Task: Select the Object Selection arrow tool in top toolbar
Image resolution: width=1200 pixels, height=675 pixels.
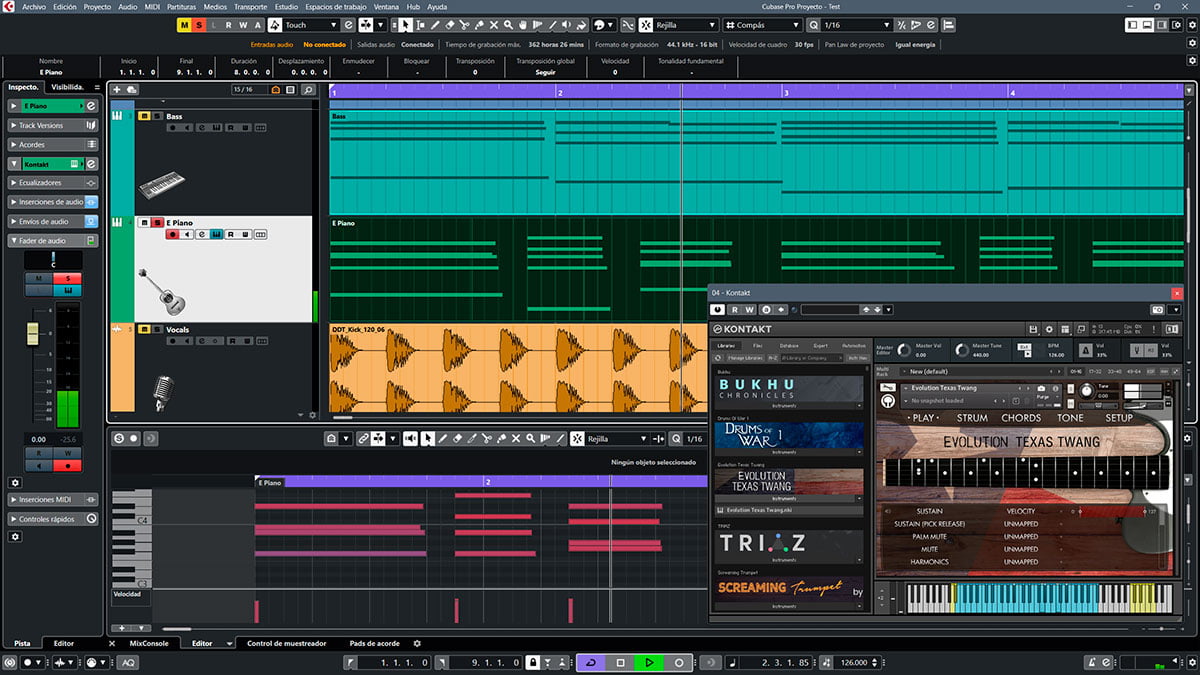Action: tap(406, 25)
